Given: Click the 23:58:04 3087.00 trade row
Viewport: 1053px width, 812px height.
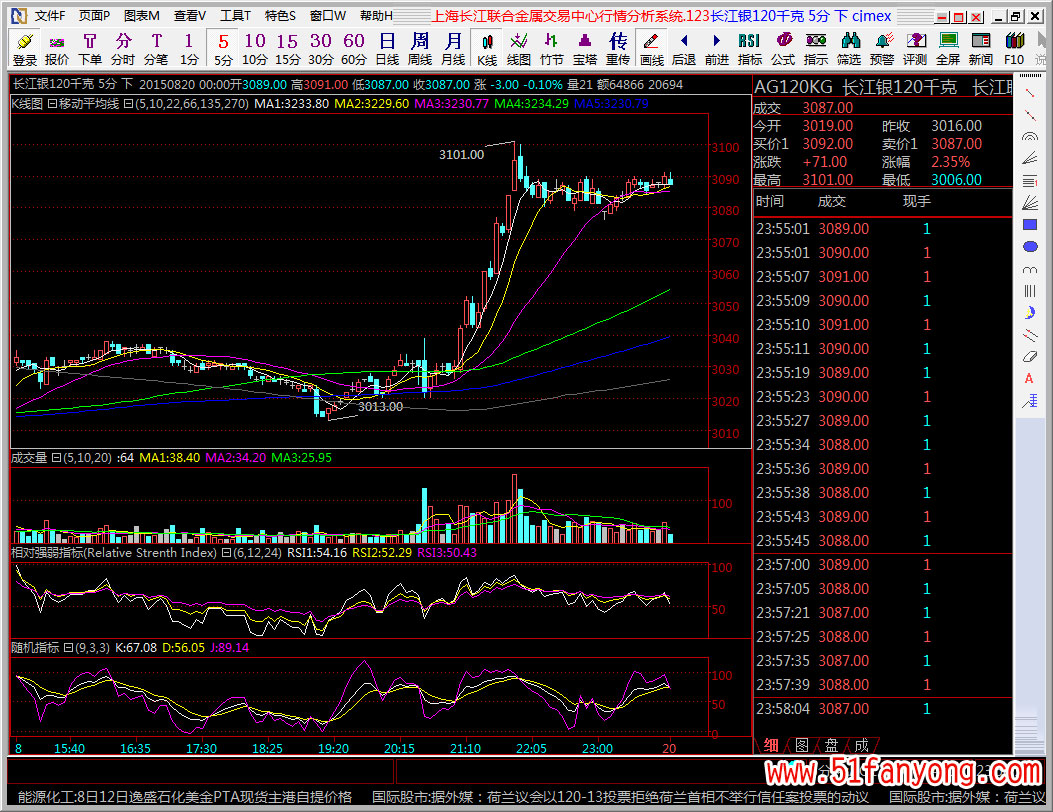Looking at the screenshot, I should pos(882,709).
